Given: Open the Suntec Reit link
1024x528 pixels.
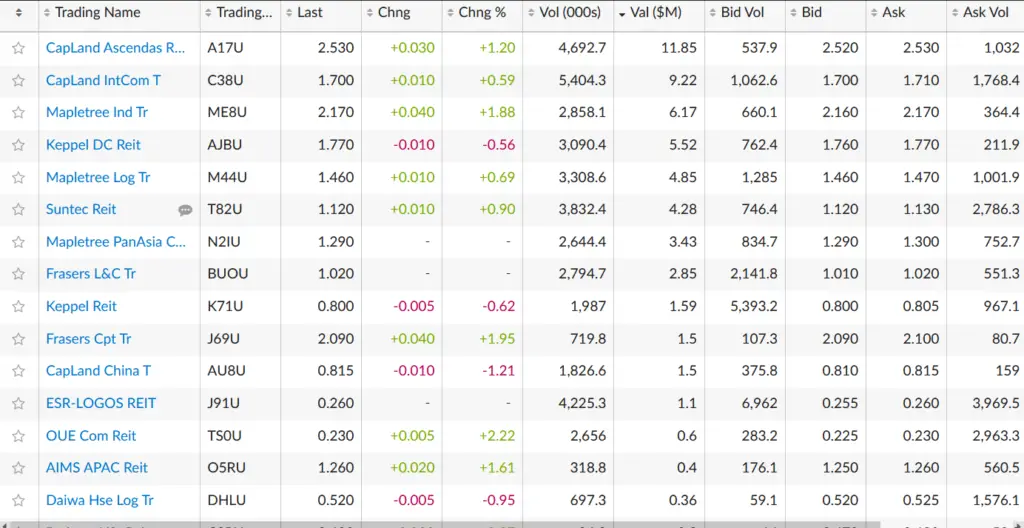Looking at the screenshot, I should coord(81,209).
